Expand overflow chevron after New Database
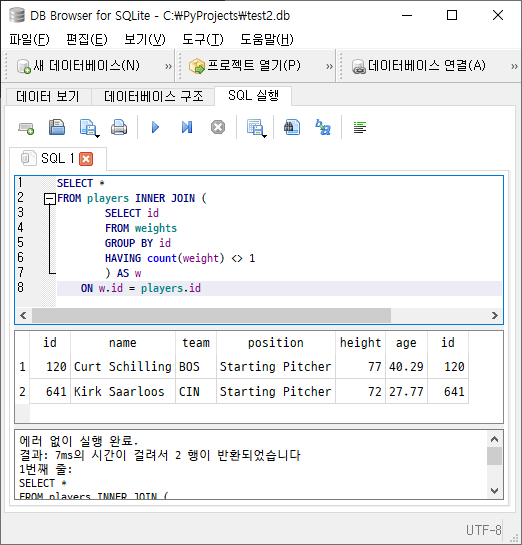 point(169,66)
